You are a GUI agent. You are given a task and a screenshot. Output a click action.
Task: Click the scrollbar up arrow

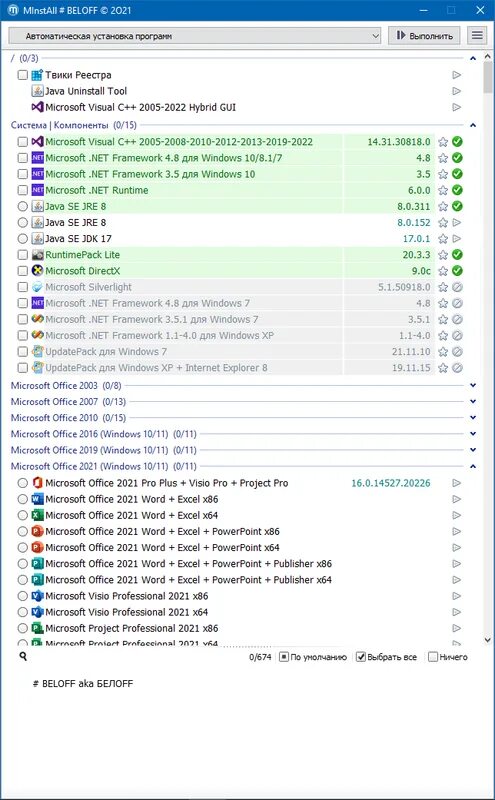(487, 58)
